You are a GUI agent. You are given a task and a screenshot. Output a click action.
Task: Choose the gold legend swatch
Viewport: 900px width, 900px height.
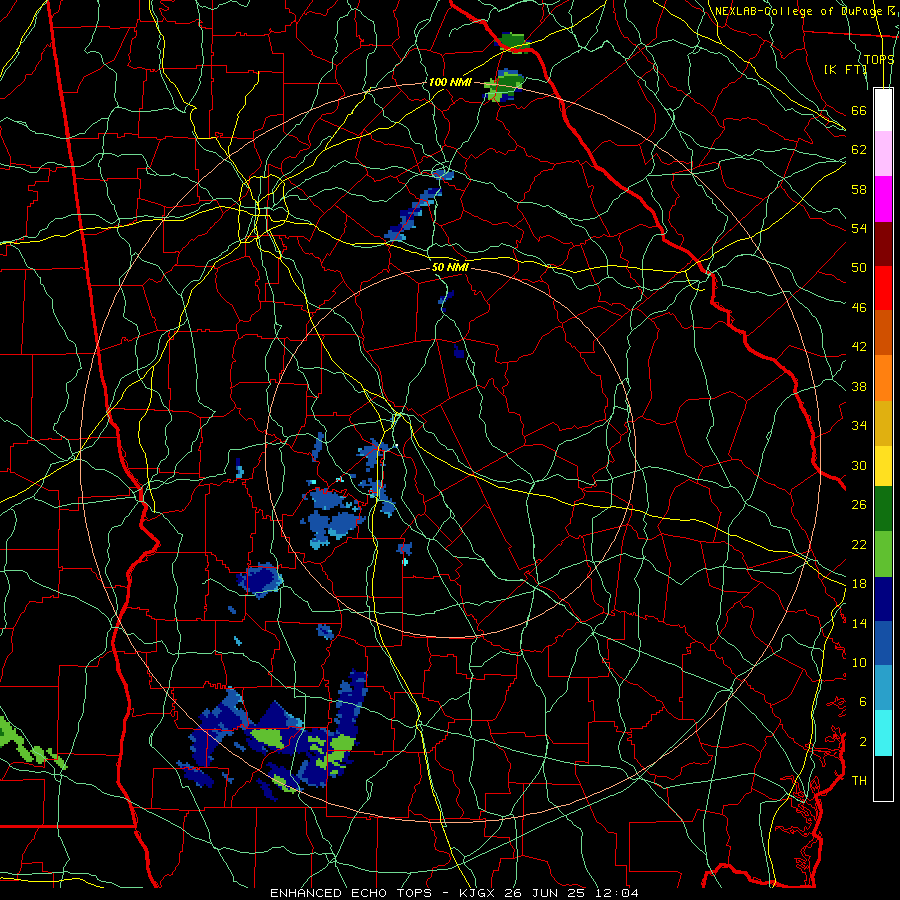coord(883,423)
